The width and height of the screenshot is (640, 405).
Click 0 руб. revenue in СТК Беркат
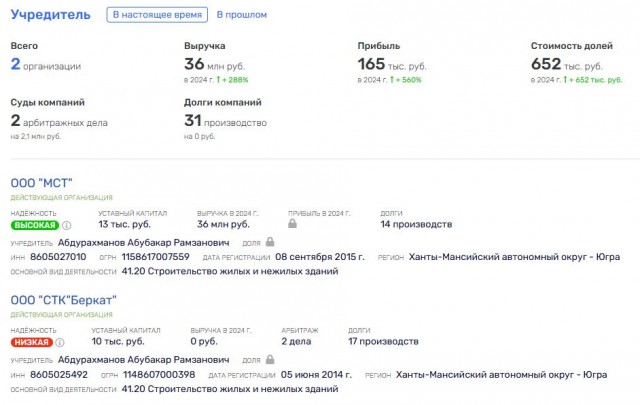204,341
